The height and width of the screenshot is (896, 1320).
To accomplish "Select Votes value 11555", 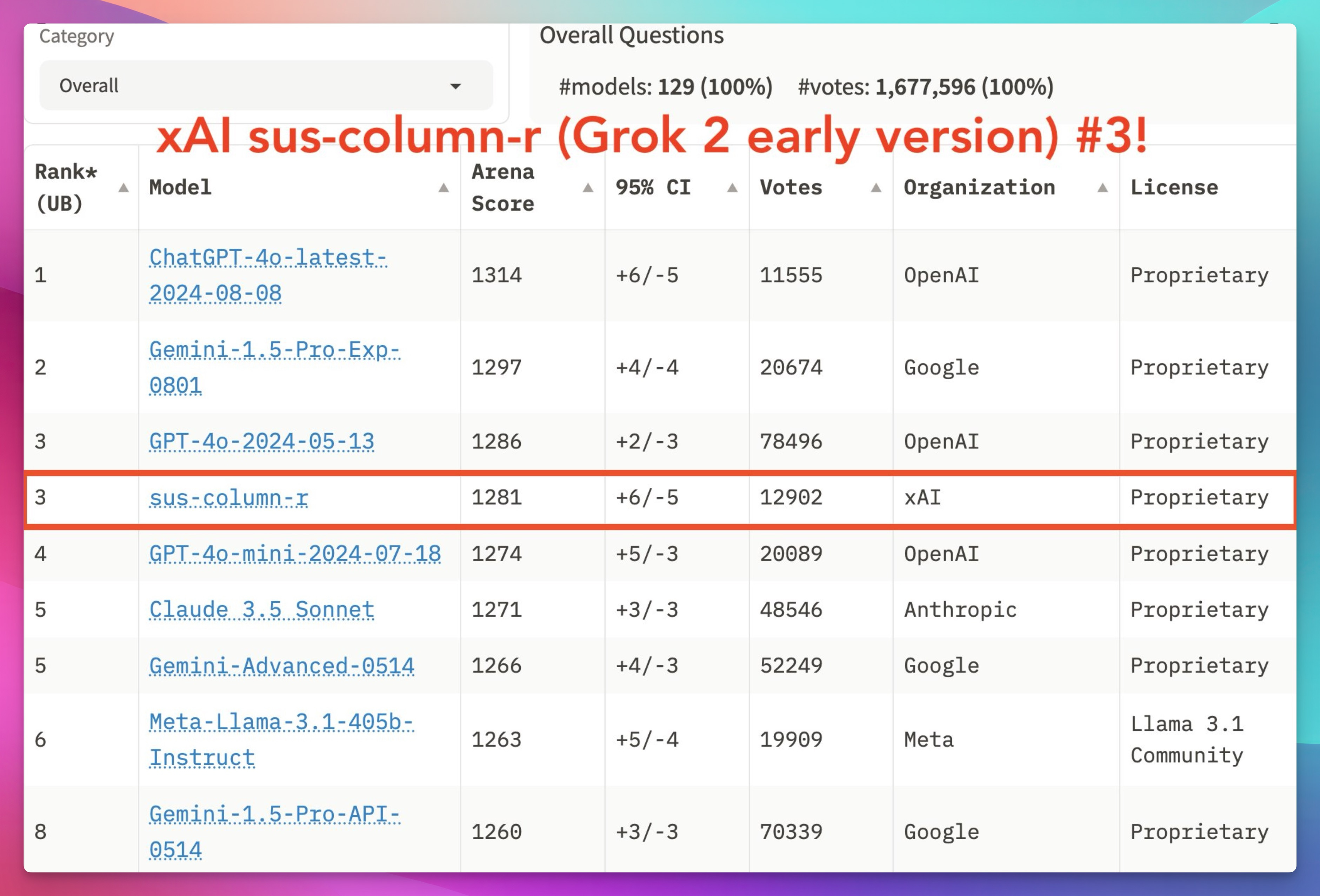I will [x=791, y=275].
